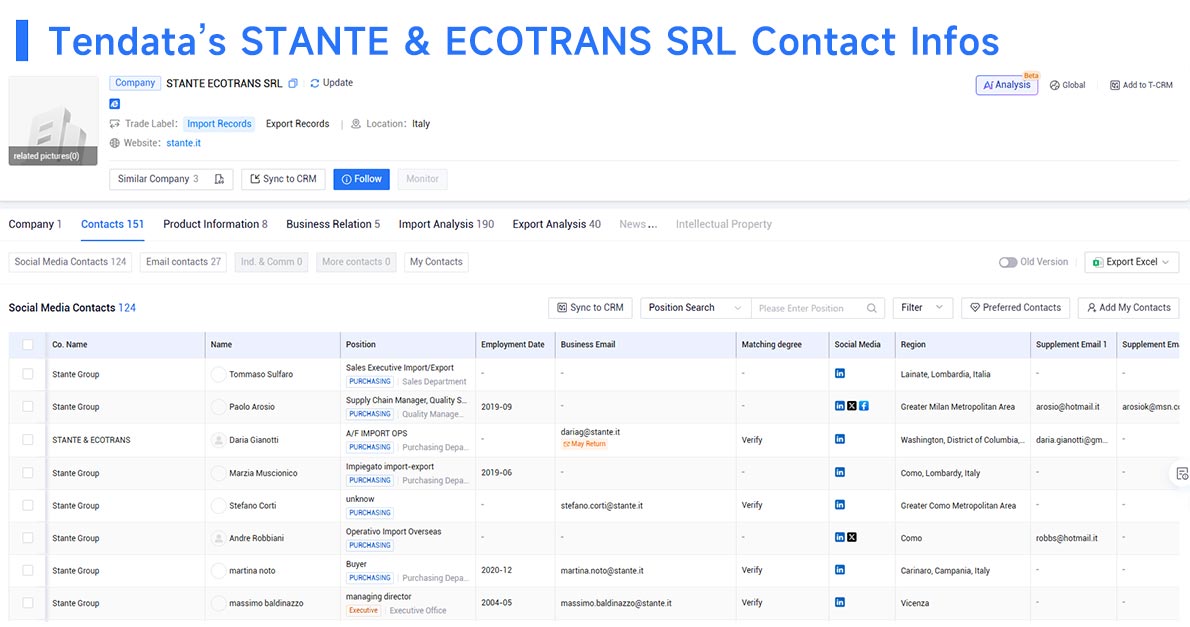Open Paolo Arosio's X profile icon

[x=852, y=406]
